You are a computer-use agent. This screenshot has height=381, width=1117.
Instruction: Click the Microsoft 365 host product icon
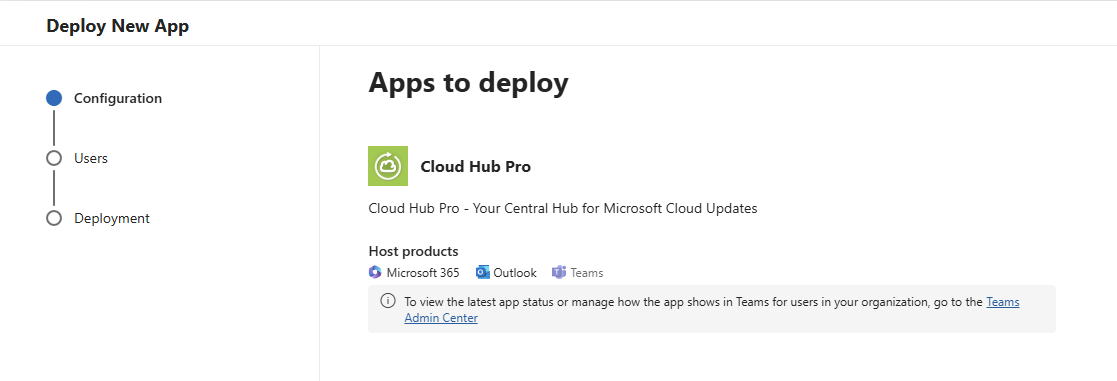[375, 272]
